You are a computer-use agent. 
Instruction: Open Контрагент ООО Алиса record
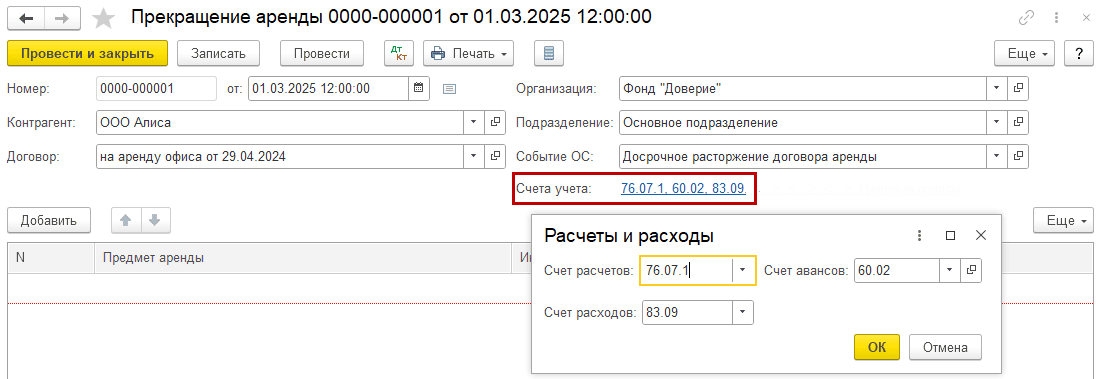(495, 122)
